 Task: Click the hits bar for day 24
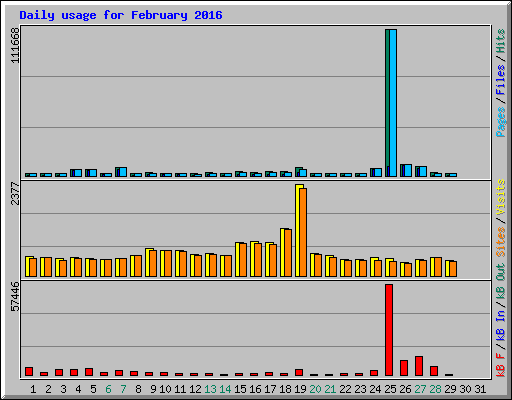tap(376, 172)
